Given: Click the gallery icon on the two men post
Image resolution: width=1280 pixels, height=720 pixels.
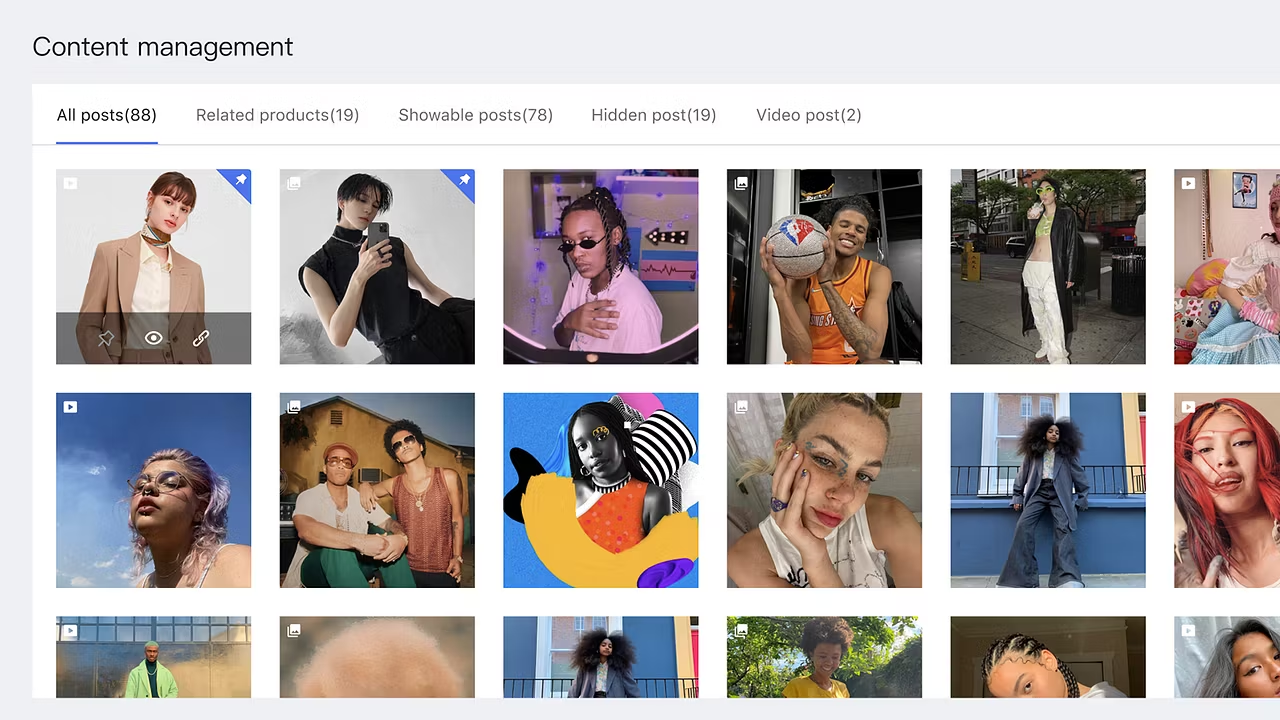Looking at the screenshot, I should click(294, 407).
